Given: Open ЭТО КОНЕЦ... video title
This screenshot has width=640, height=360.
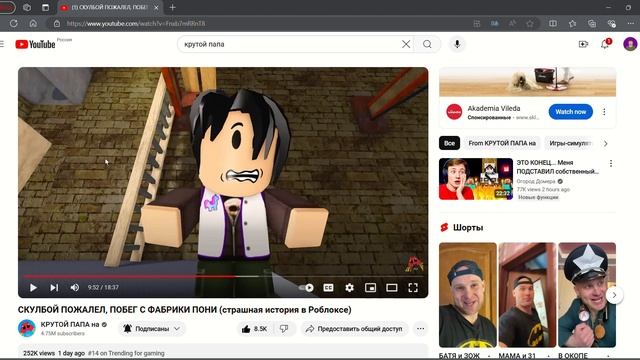Looking at the screenshot, I should click(x=558, y=167).
